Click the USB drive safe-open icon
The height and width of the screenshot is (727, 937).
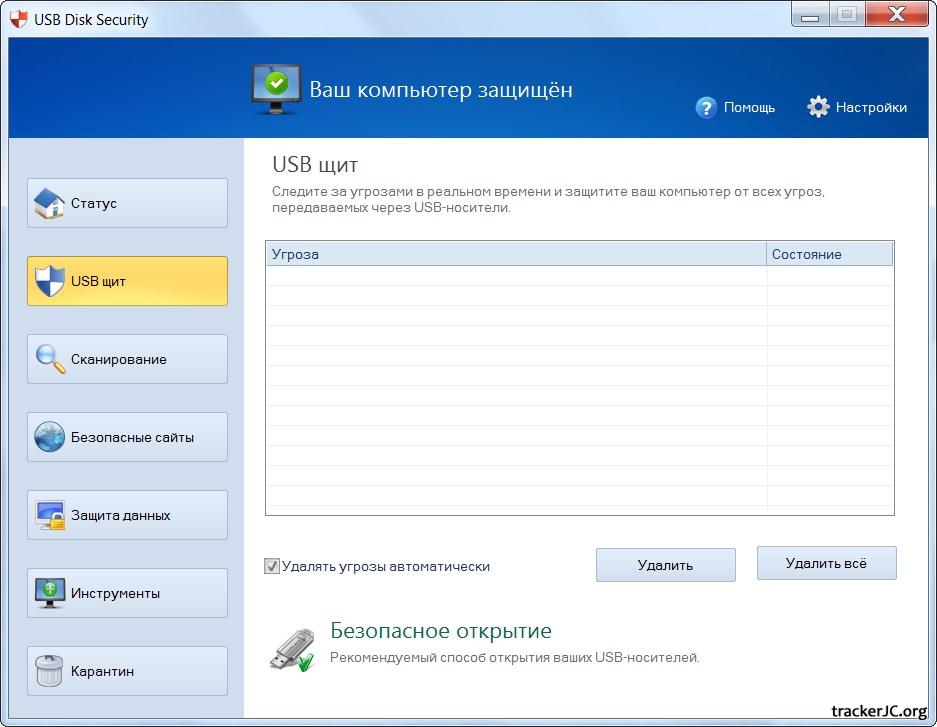click(292, 648)
